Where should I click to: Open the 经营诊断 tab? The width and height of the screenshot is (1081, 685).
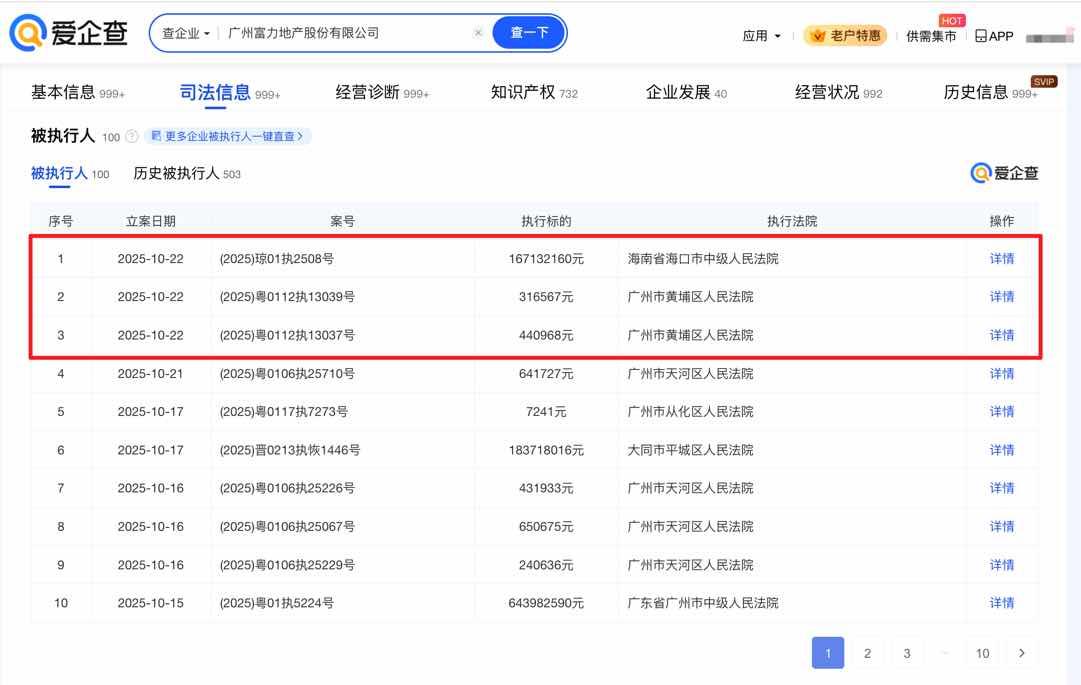point(382,92)
